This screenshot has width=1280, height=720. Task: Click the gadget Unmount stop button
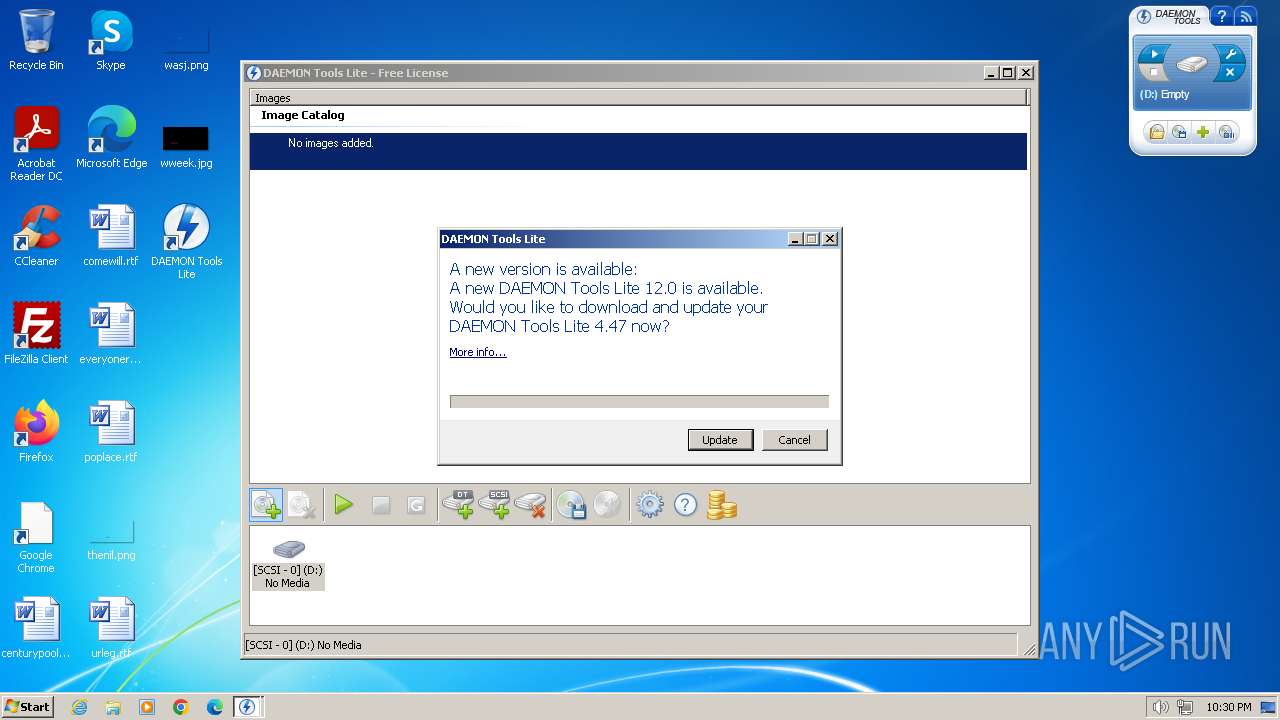[1154, 72]
